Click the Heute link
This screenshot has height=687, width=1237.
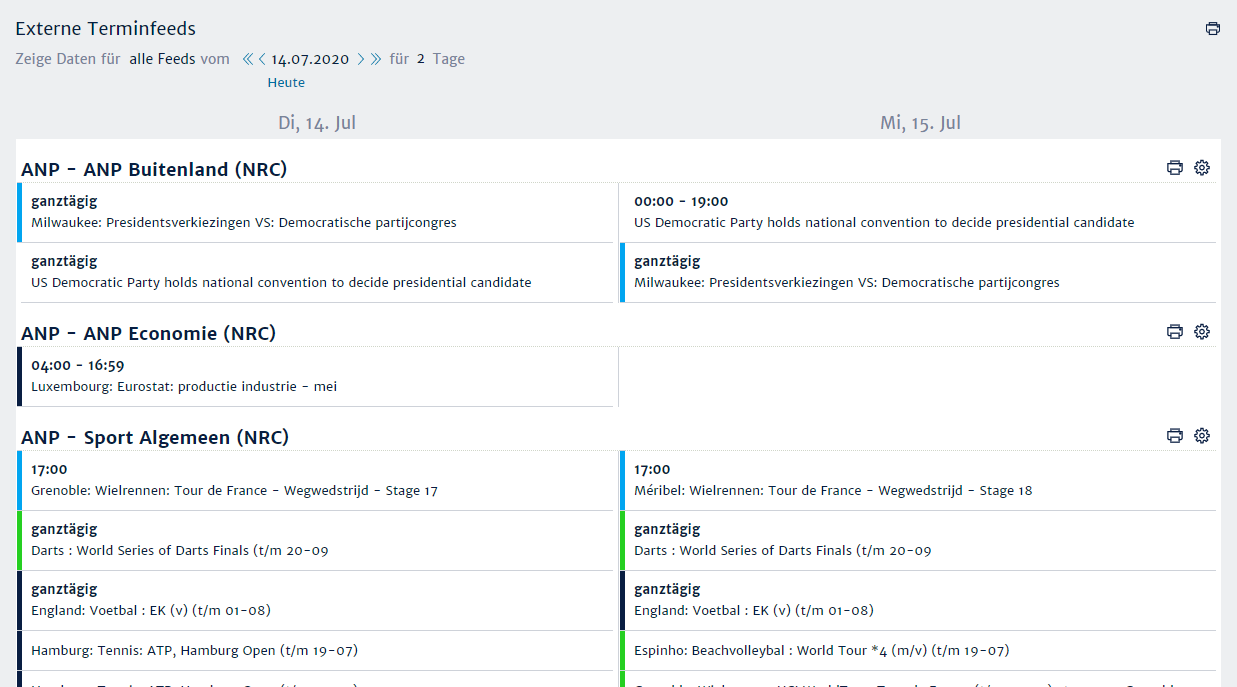286,83
